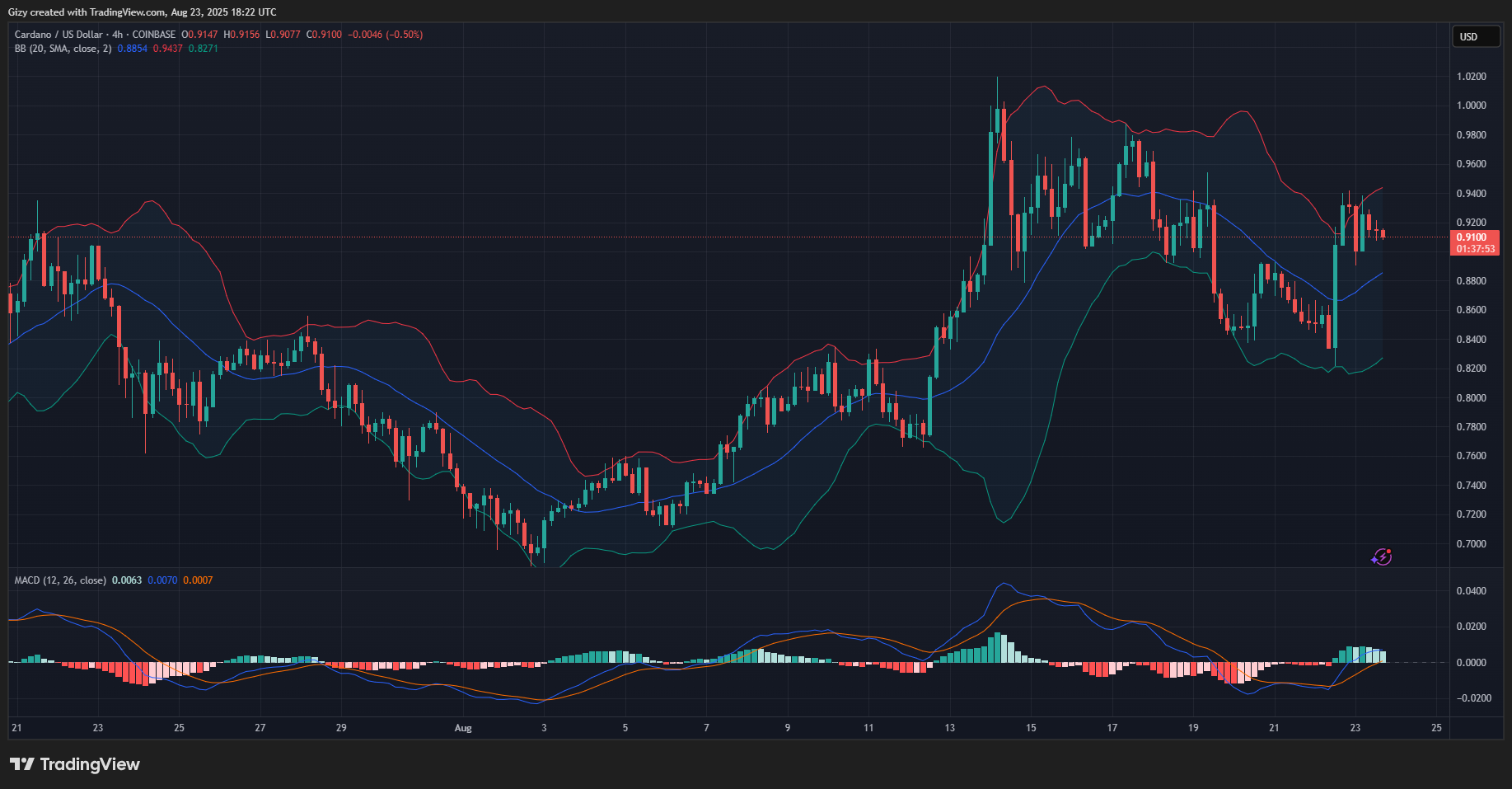Click the countdown timer 01:37:53 label
The image size is (1512, 789).
click(x=1474, y=249)
